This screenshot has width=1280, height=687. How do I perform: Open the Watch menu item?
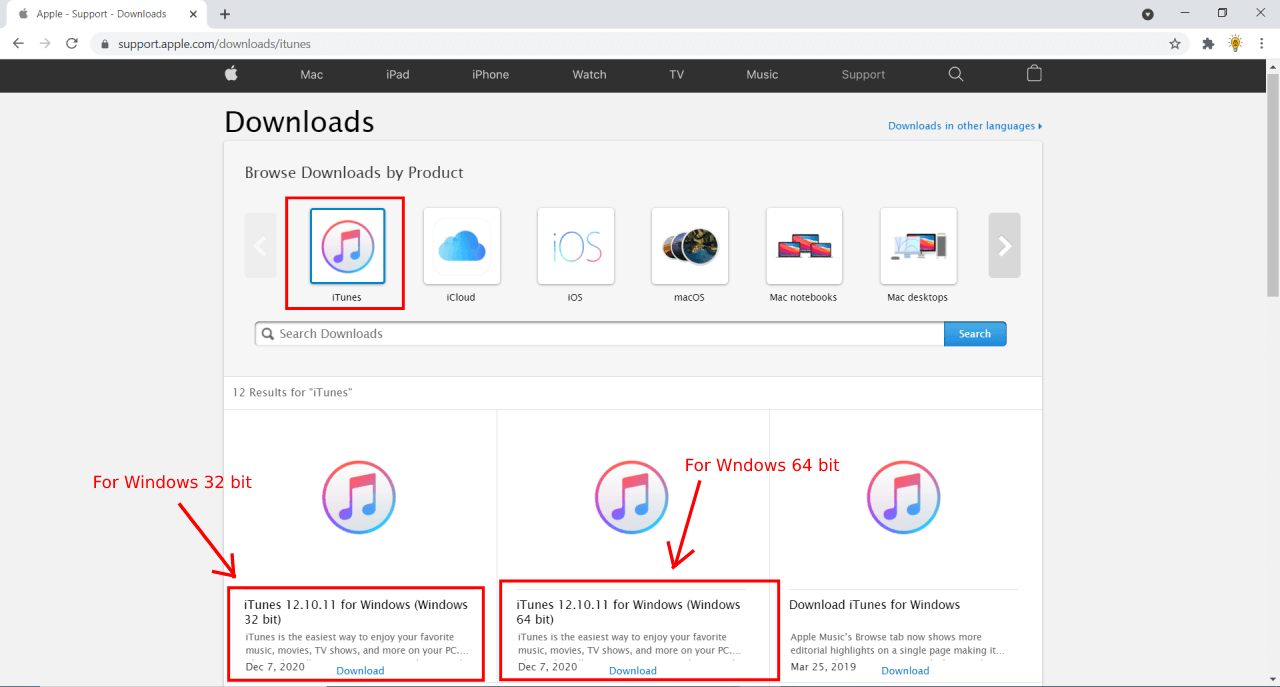coord(590,75)
